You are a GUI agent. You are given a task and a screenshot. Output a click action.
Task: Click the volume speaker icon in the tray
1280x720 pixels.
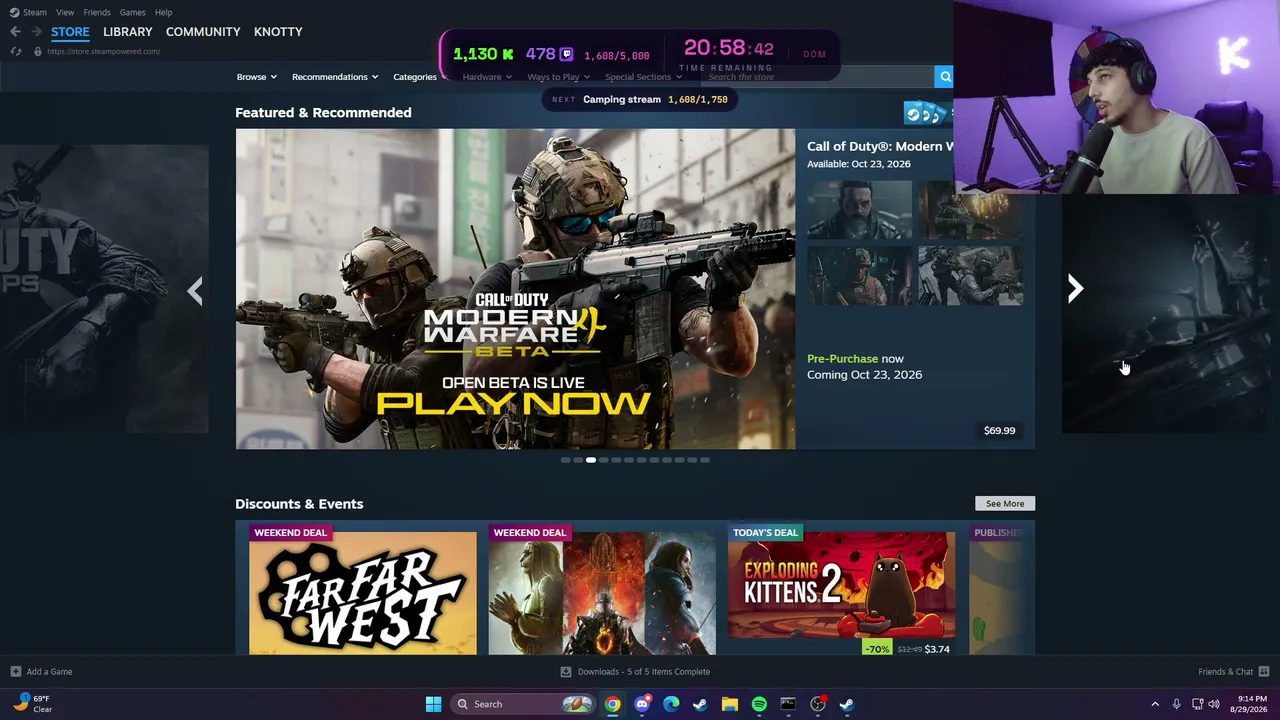[x=1214, y=704]
